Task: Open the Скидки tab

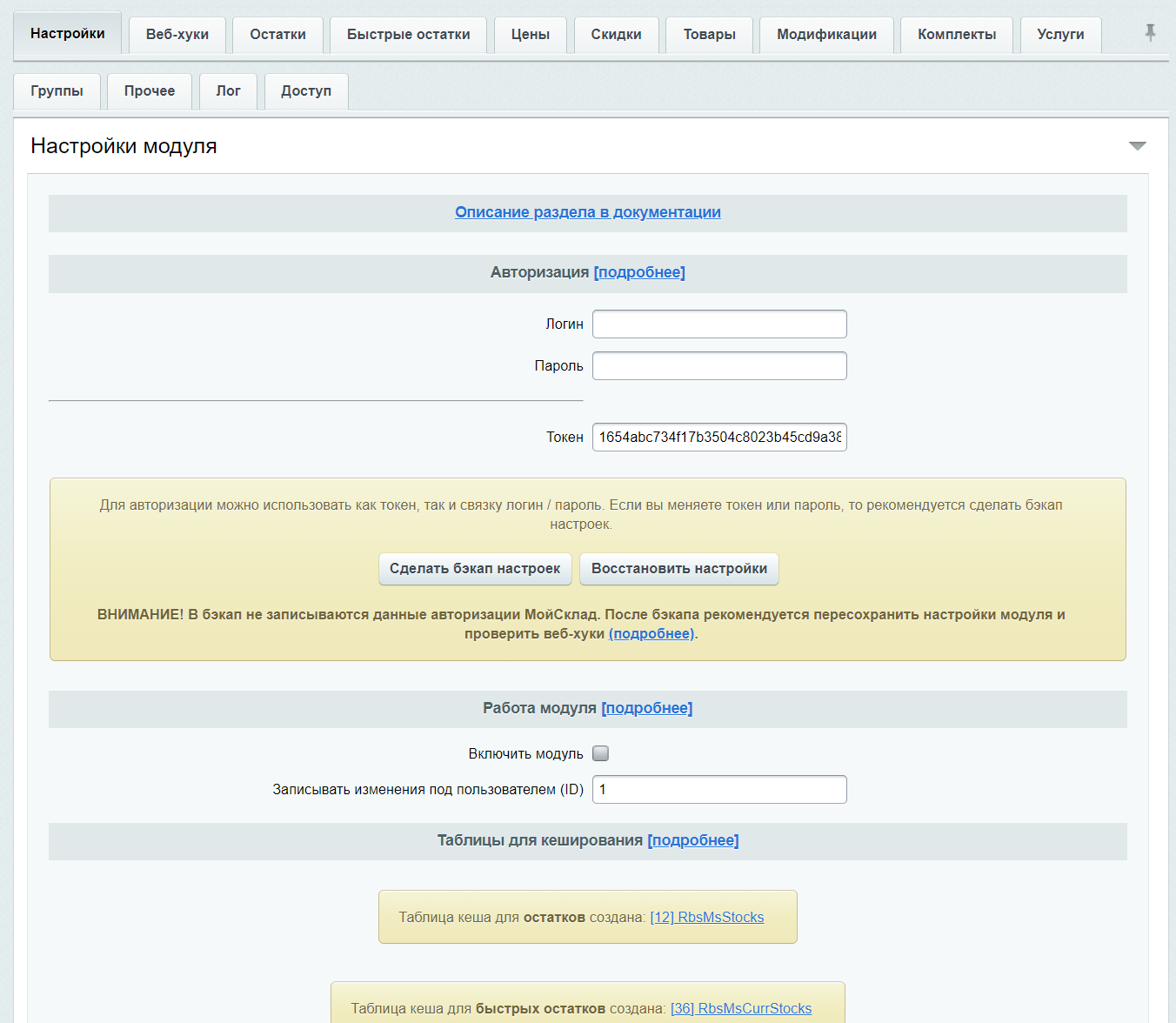Action: (616, 35)
